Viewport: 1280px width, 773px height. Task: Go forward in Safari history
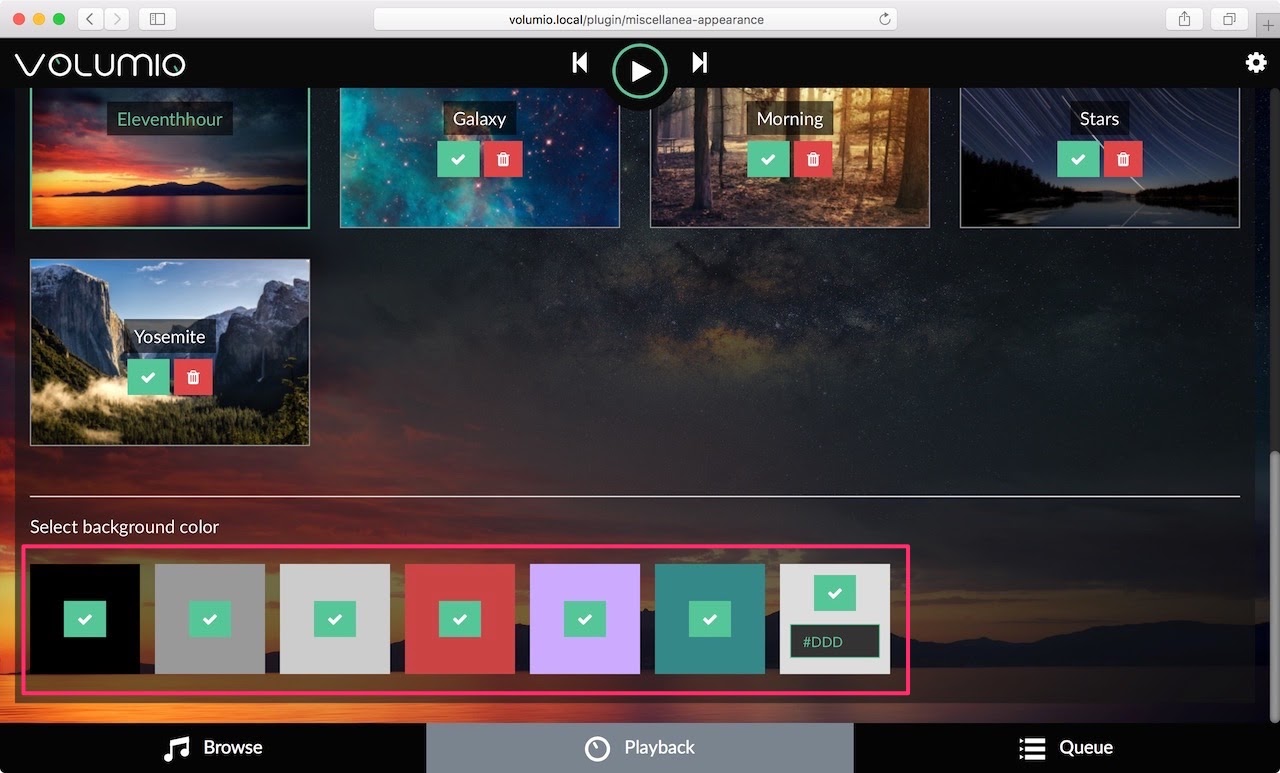pyautogui.click(x=117, y=19)
